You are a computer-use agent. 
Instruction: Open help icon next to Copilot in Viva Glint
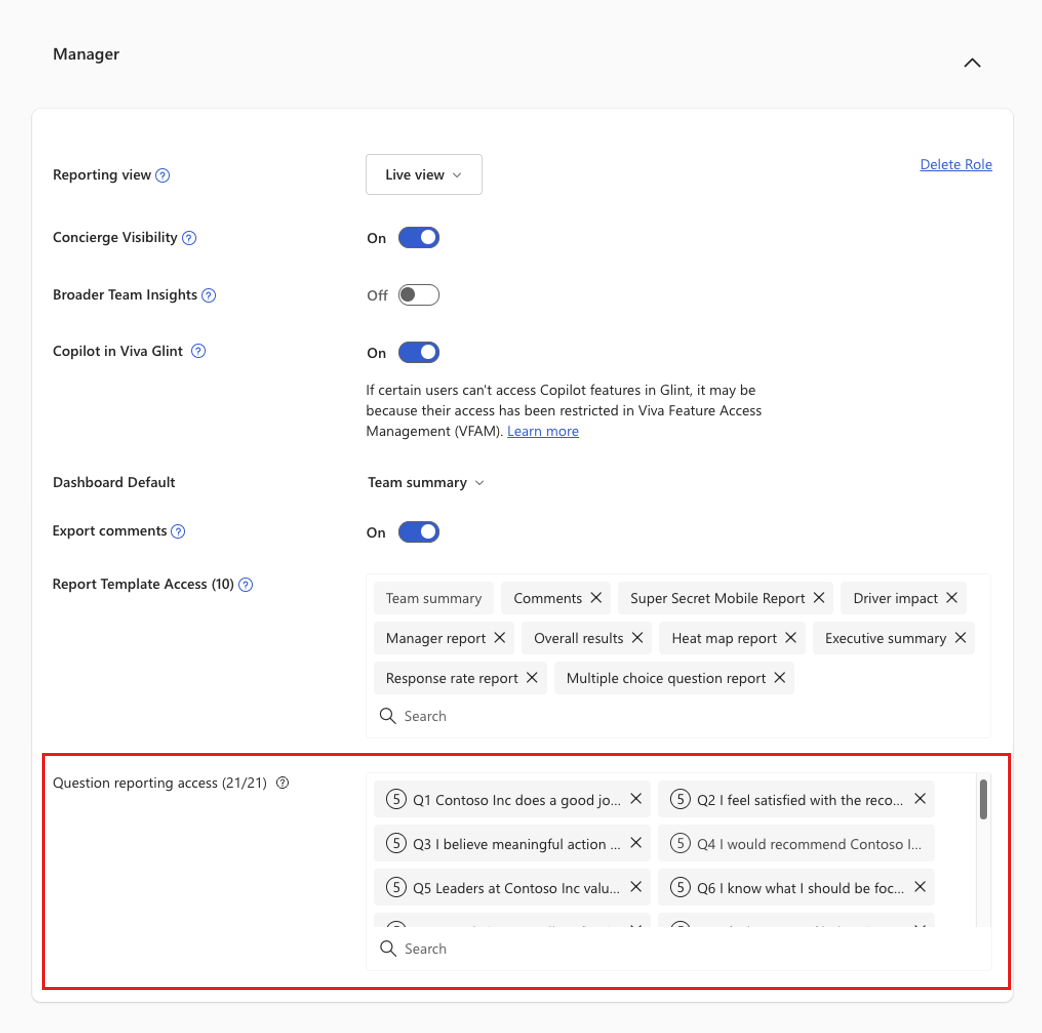tap(198, 351)
